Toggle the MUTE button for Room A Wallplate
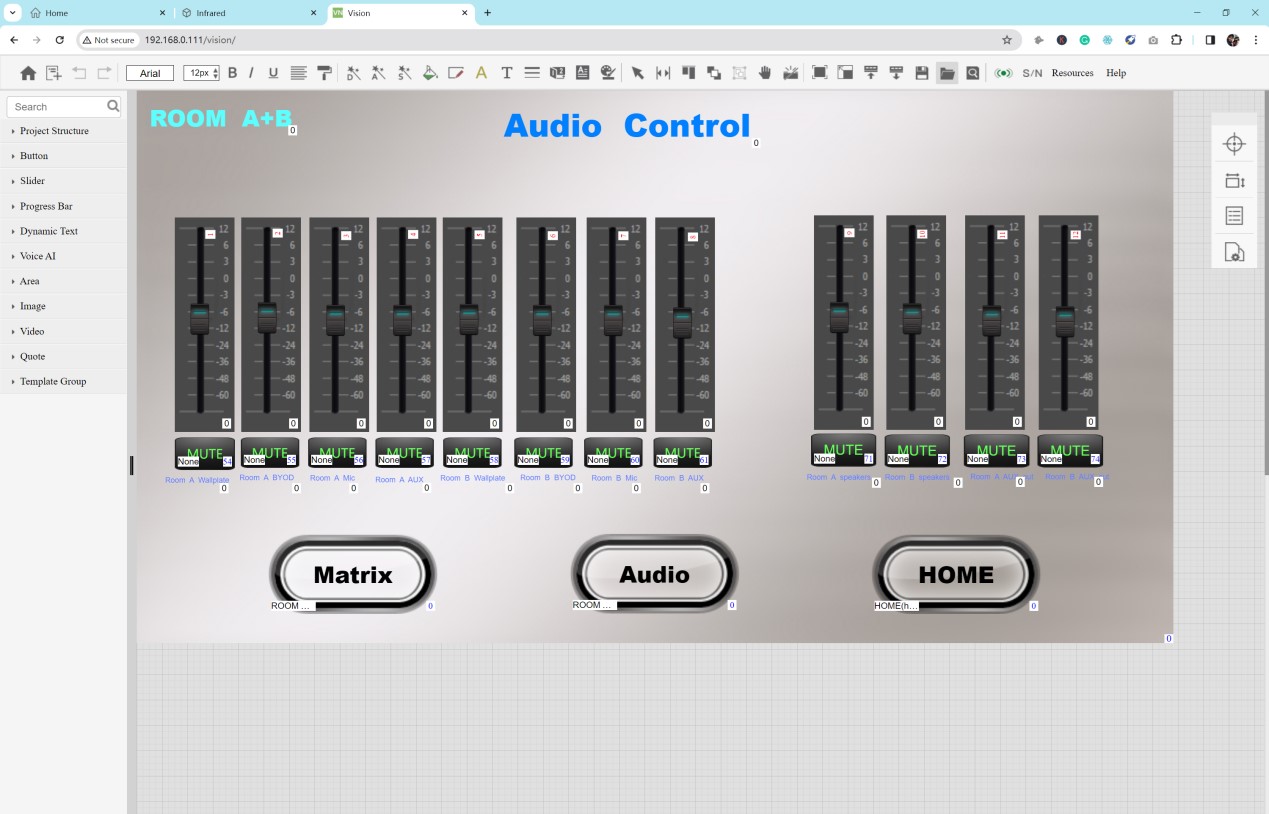Screen dimensions: 1269x814 click(205, 453)
